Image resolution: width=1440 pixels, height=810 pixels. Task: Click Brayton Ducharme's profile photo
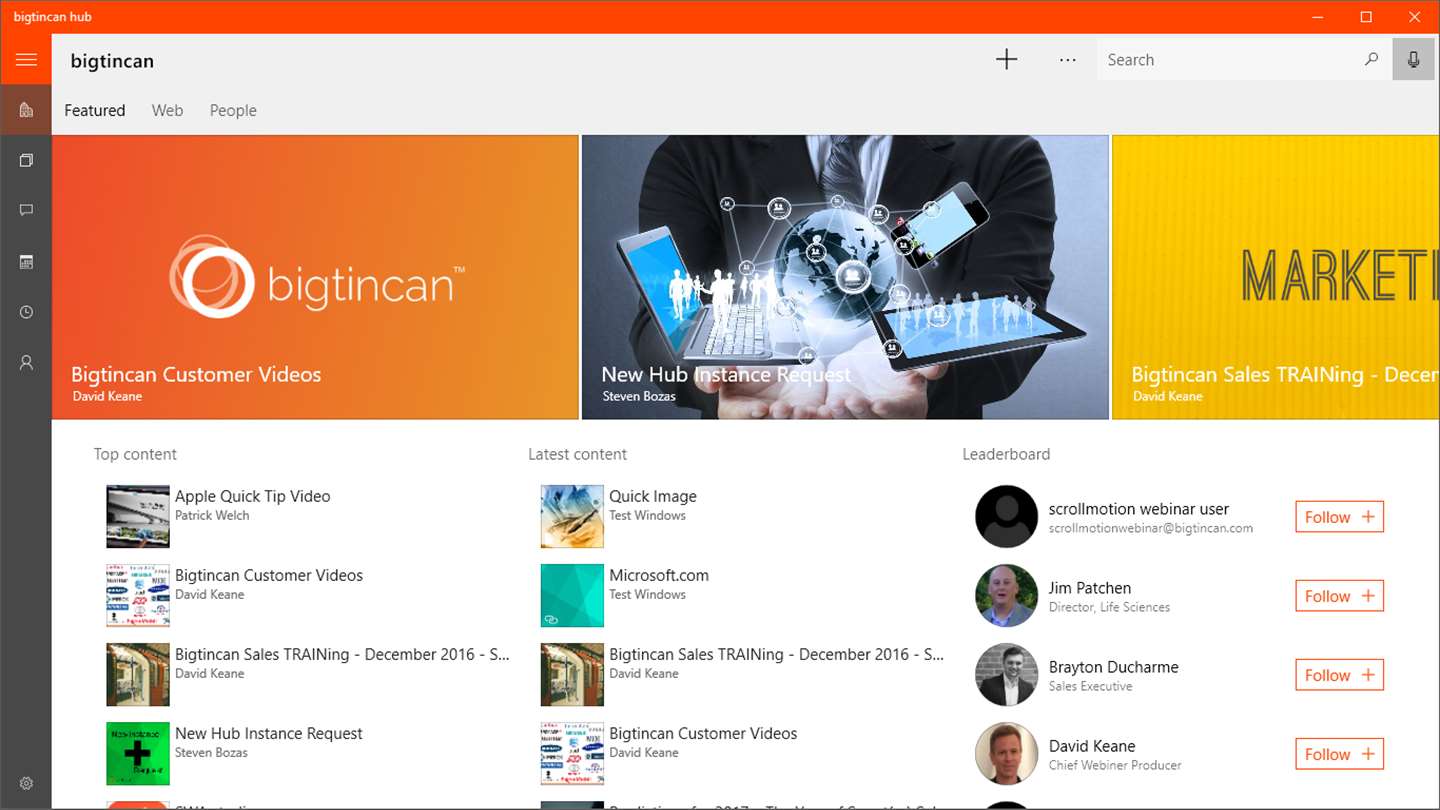point(1006,675)
